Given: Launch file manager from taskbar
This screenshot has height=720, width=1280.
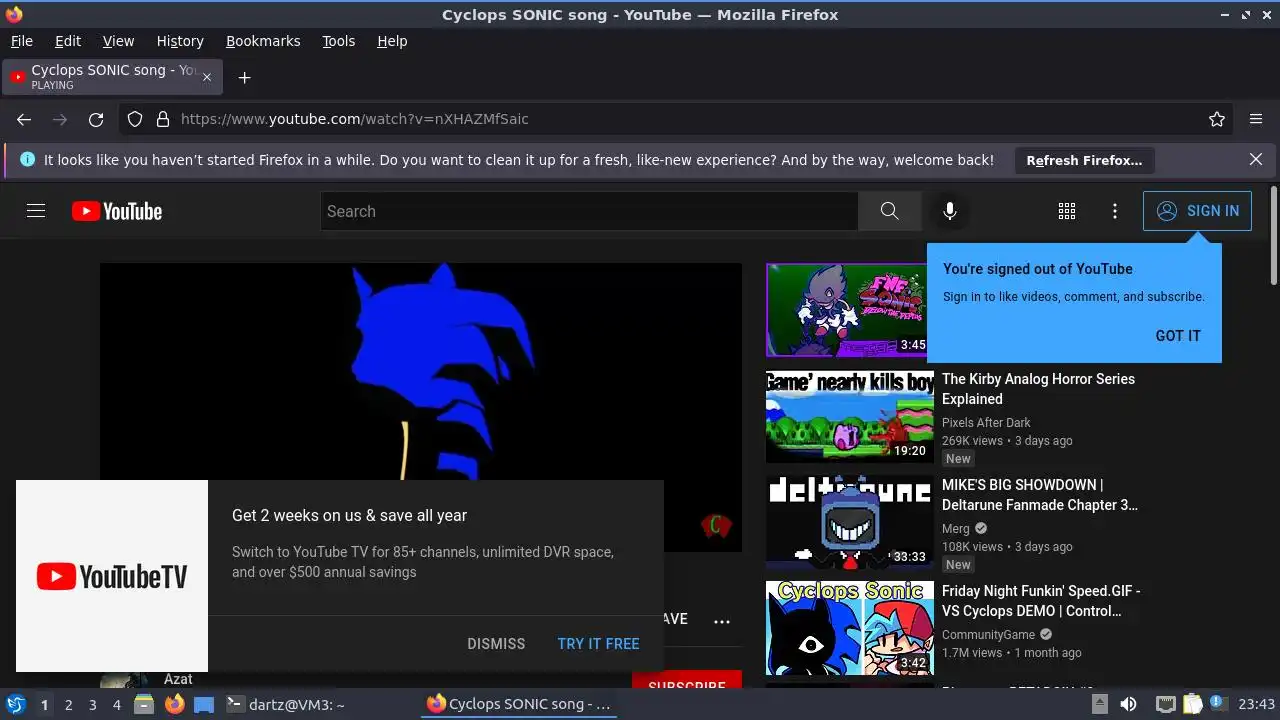Looking at the screenshot, I should coord(144,704).
